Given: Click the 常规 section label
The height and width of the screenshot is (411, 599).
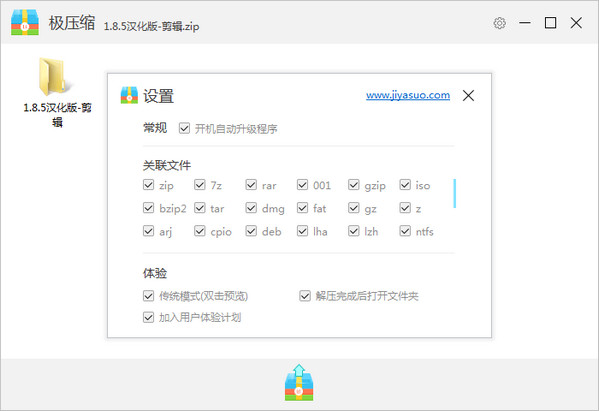Looking at the screenshot, I should 155,128.
